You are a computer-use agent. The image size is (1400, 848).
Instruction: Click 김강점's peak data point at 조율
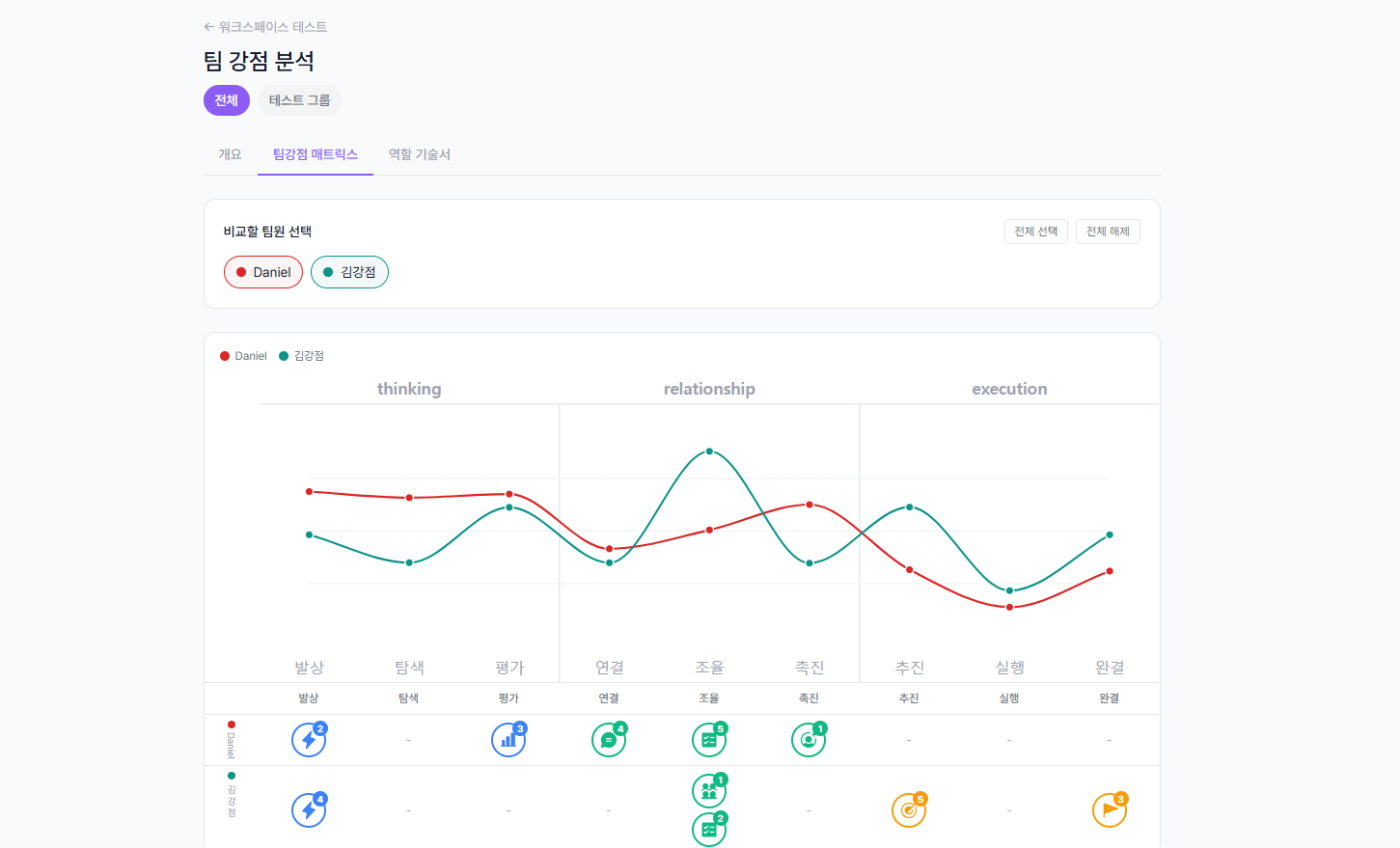click(x=709, y=451)
